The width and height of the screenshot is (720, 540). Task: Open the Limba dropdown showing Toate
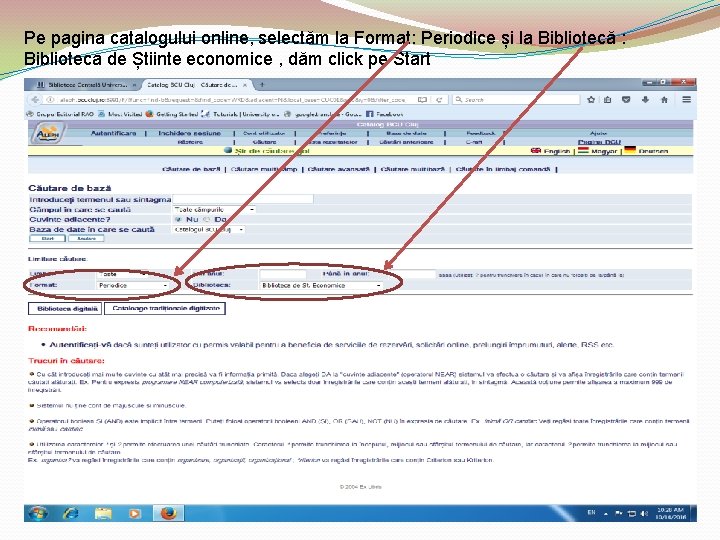pyautogui.click(x=124, y=274)
